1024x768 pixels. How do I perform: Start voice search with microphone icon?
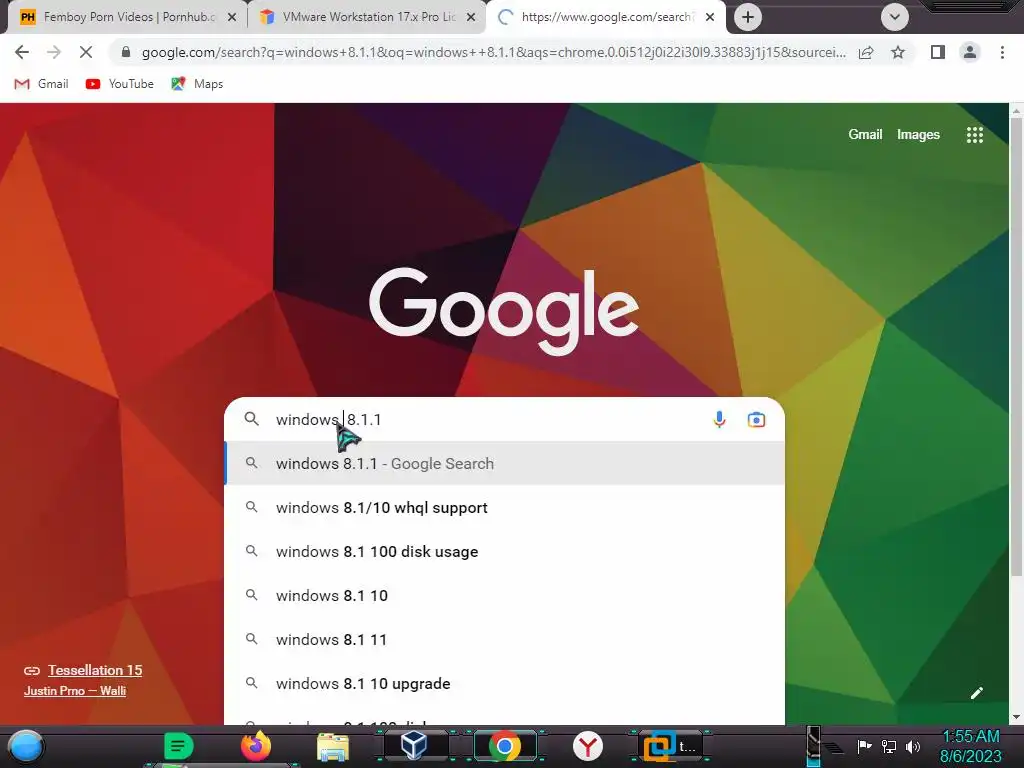coord(719,419)
